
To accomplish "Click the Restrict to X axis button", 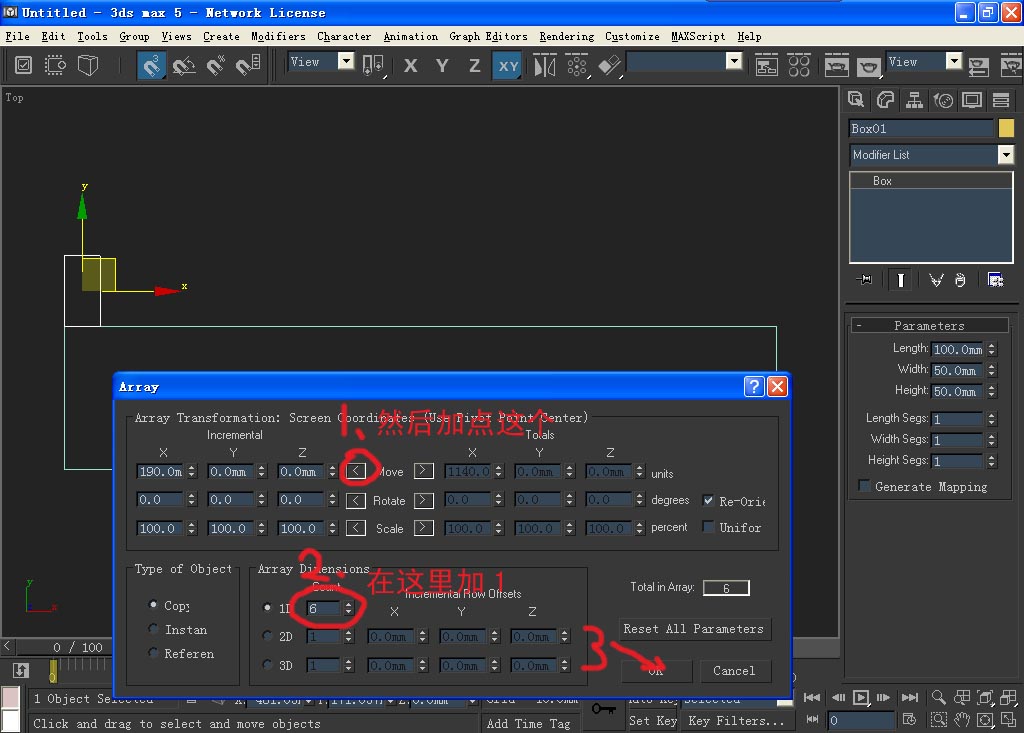I will [411, 66].
